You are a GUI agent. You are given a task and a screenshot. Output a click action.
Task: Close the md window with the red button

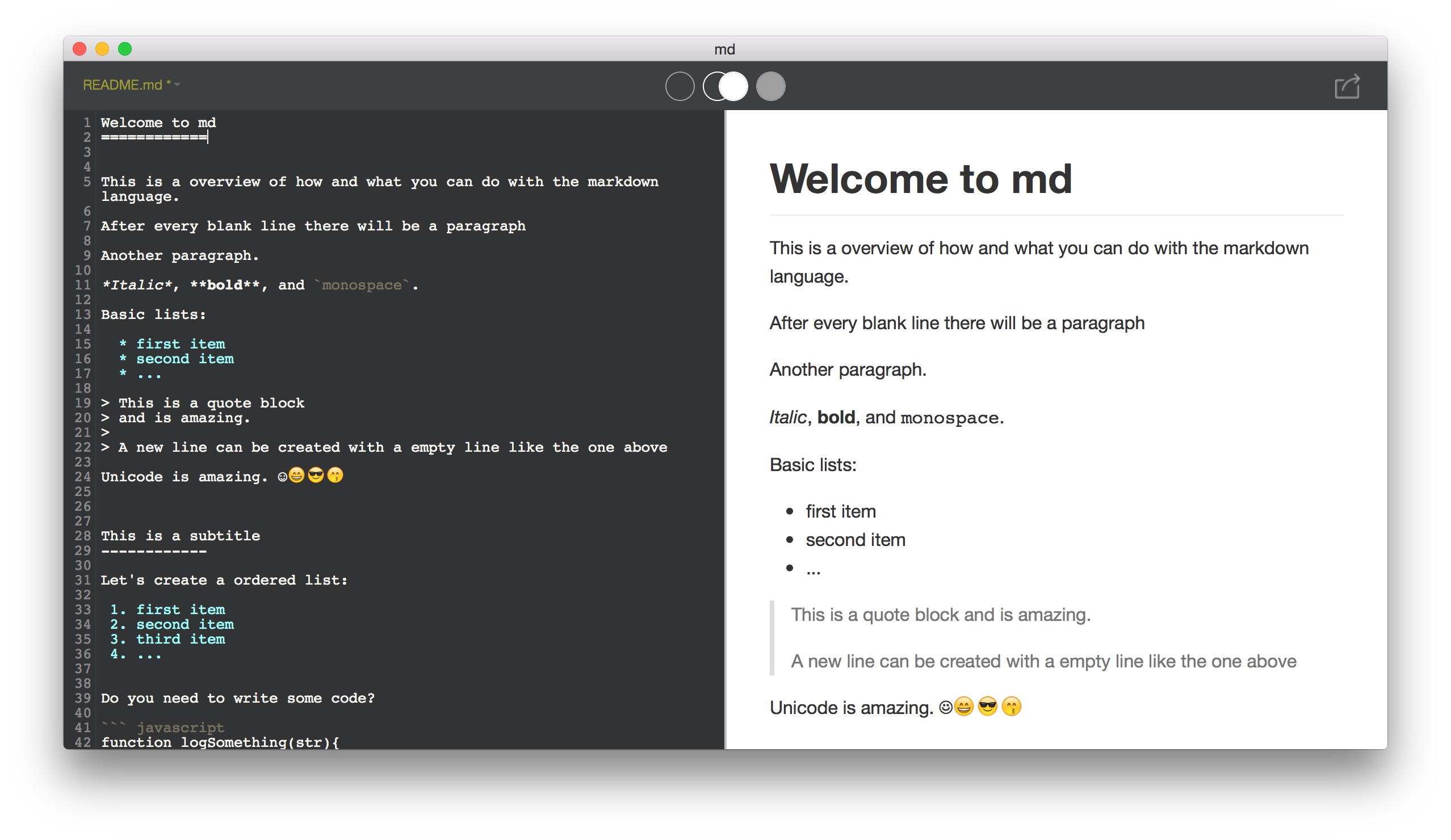(79, 49)
